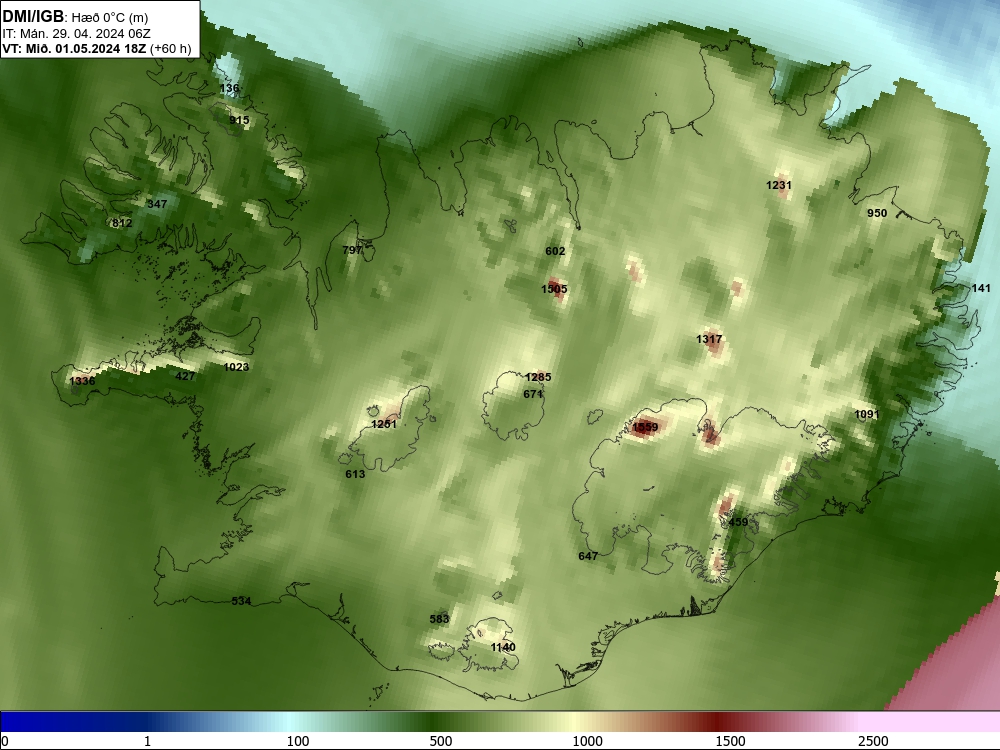Viewport: 1000px width, 750px height.
Task: Click the map value 427
Action: 185,376
